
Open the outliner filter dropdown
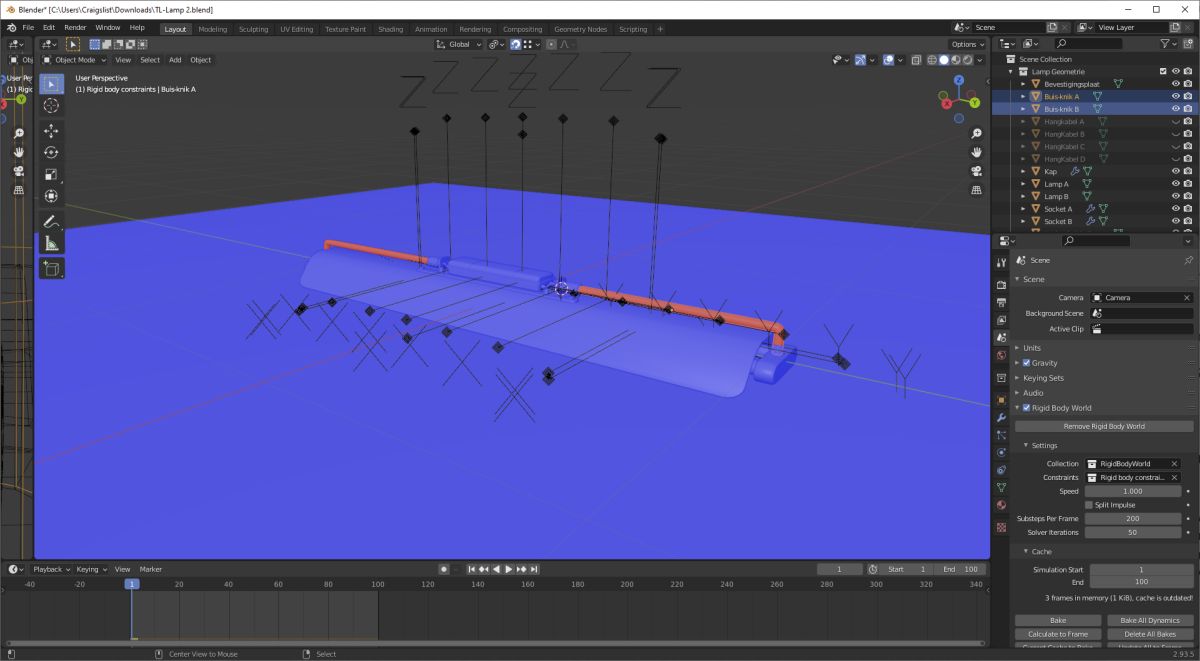(1169, 44)
